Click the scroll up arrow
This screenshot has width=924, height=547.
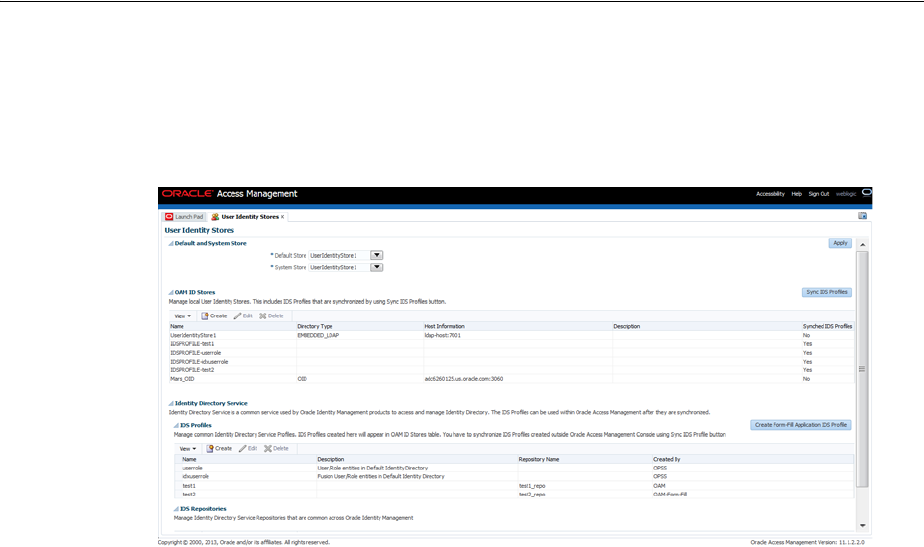pos(862,245)
